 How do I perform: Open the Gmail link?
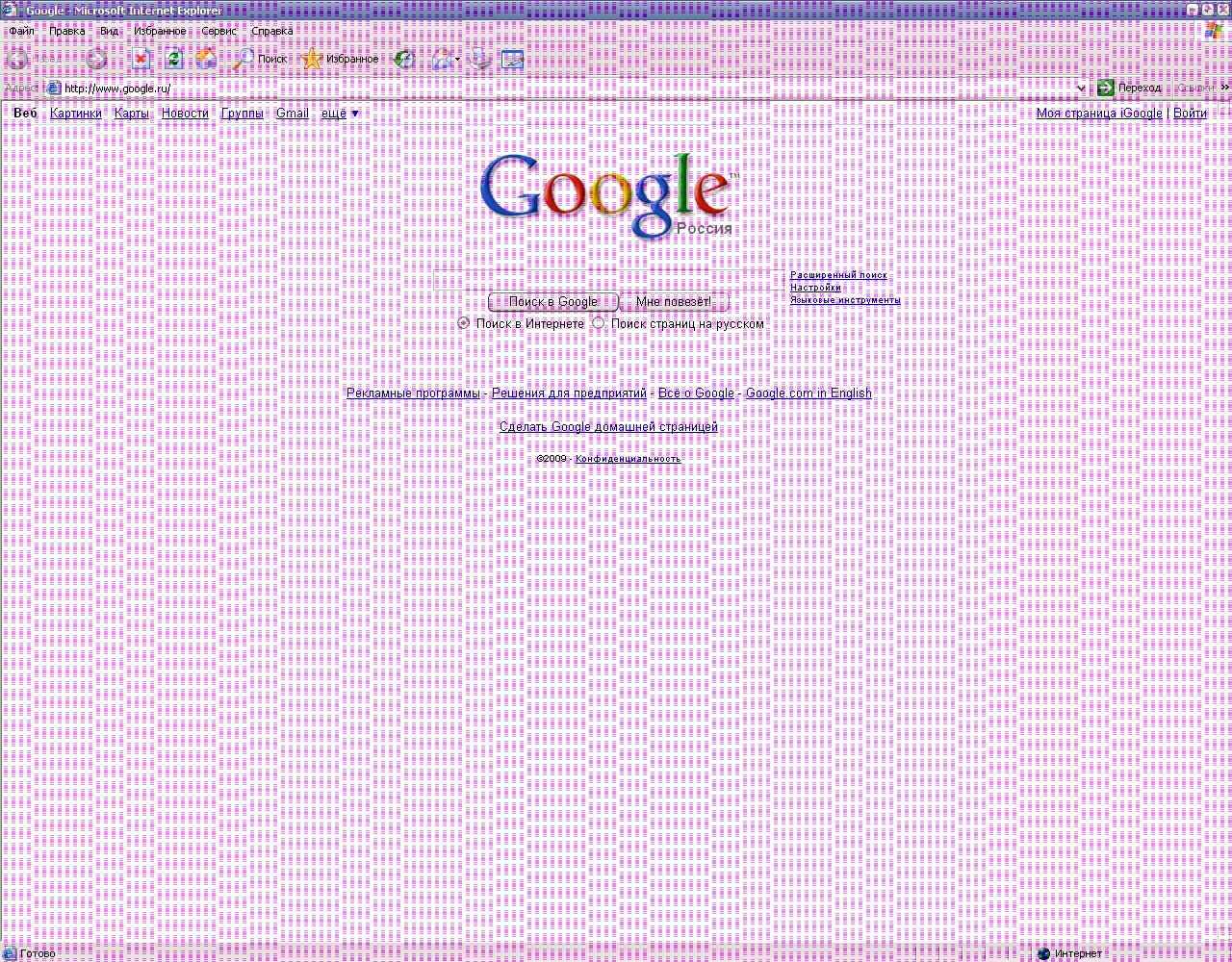pos(293,114)
